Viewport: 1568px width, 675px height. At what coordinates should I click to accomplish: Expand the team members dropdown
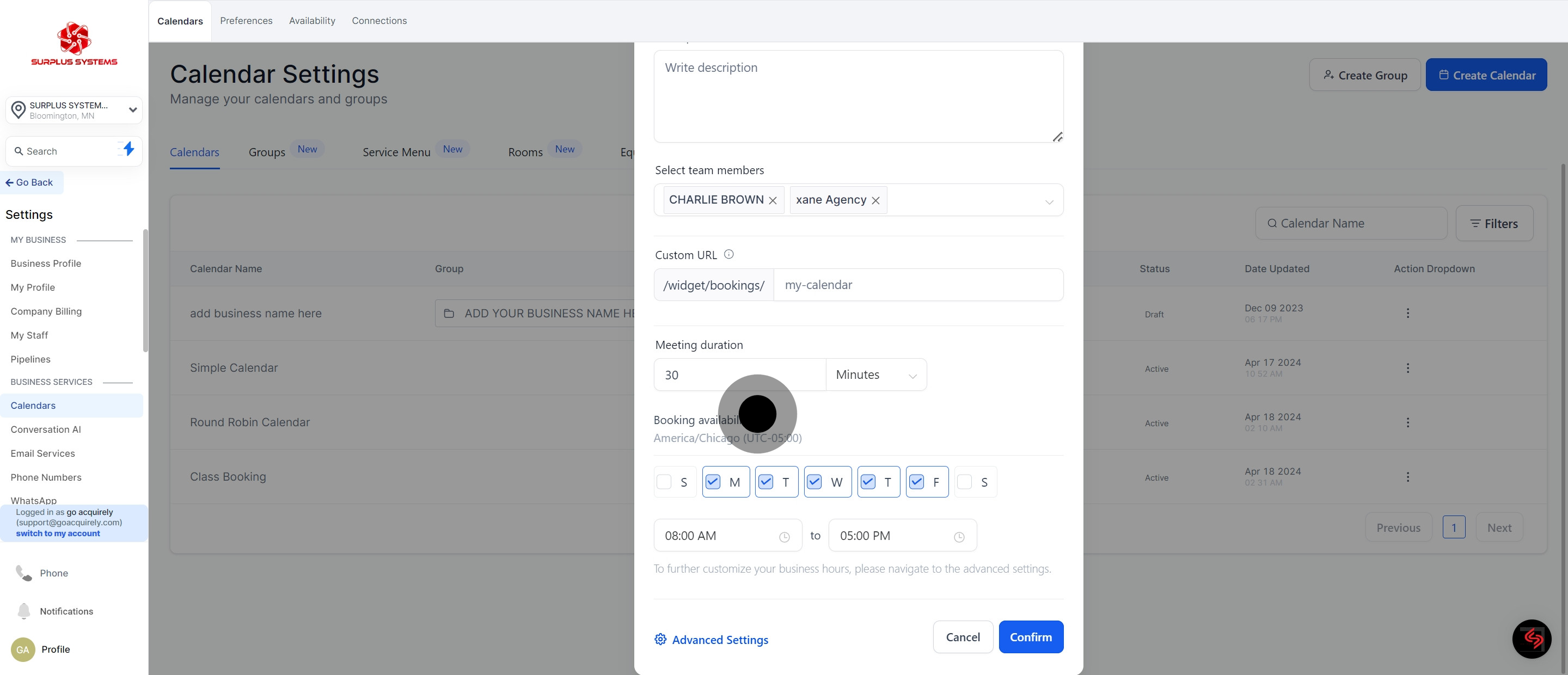[x=1049, y=201]
